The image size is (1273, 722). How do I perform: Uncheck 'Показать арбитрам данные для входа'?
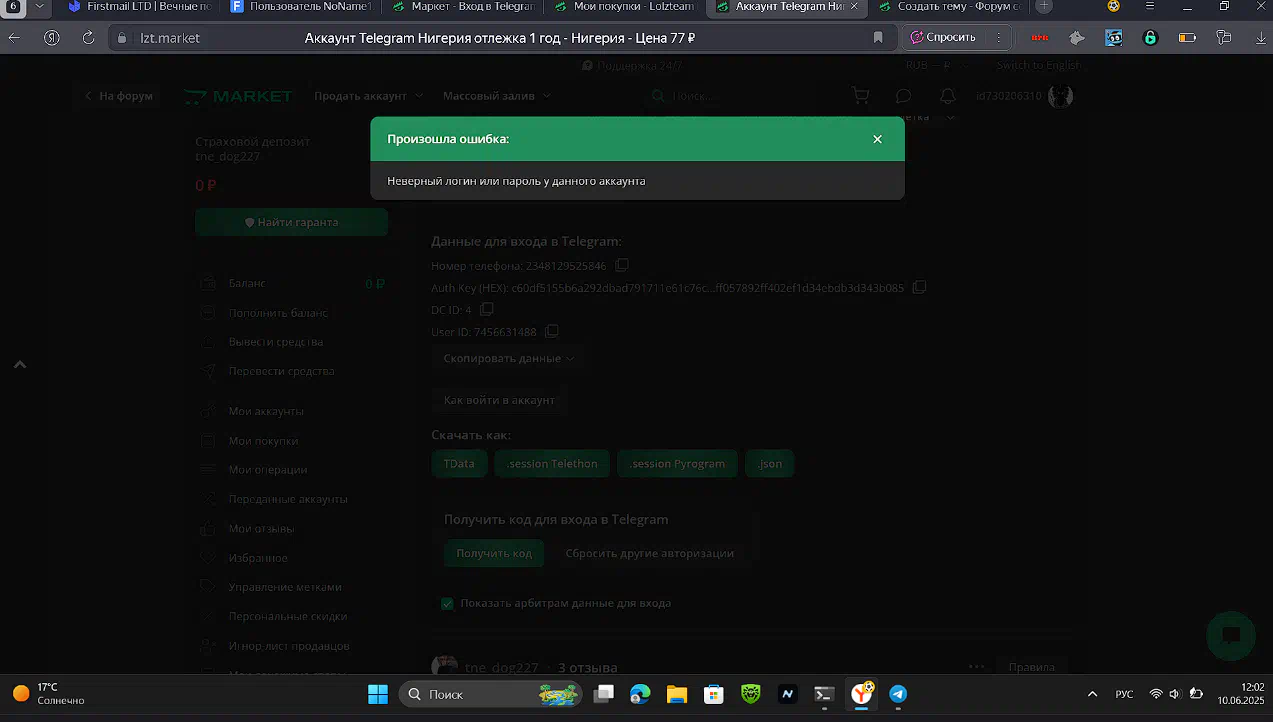pos(447,603)
